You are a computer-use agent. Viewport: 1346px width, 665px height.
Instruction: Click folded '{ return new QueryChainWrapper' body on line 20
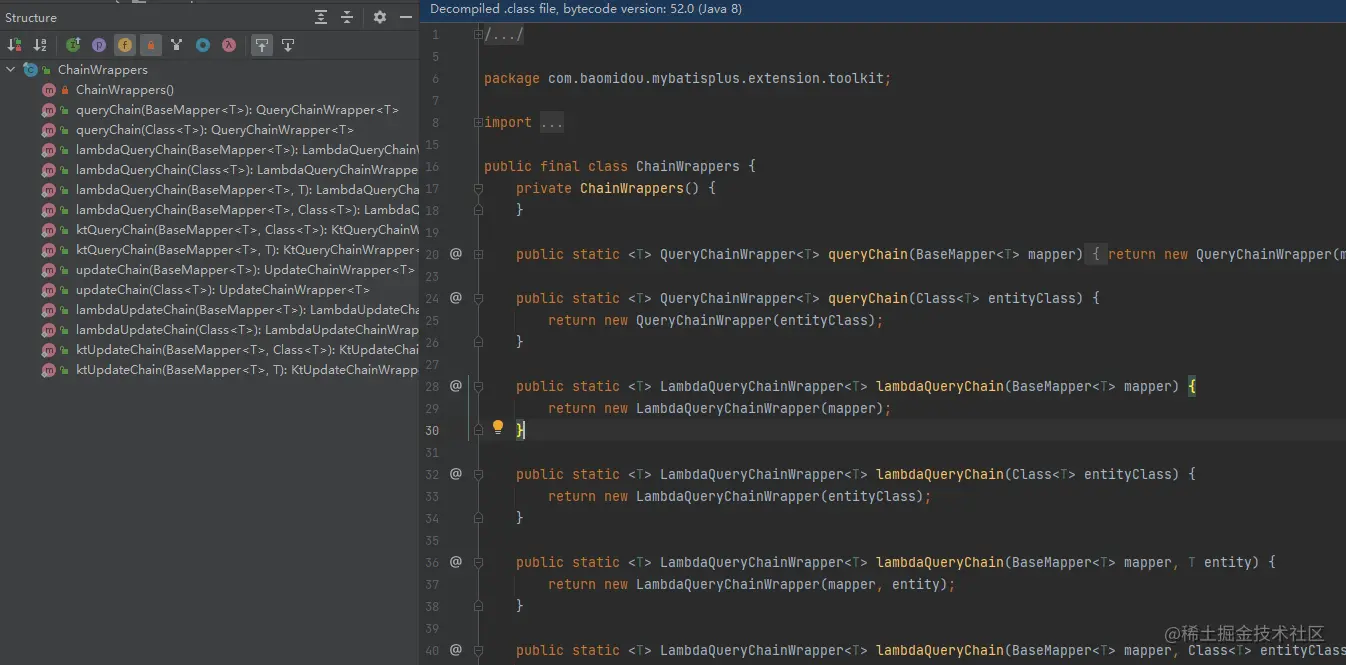pos(1216,254)
